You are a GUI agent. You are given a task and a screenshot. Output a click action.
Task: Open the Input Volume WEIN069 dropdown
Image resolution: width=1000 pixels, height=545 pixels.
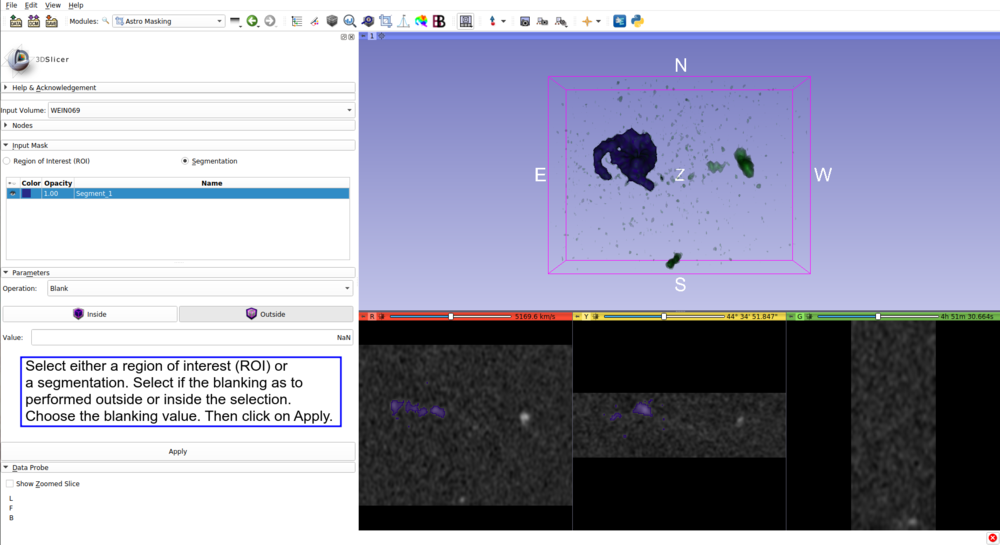[201, 110]
